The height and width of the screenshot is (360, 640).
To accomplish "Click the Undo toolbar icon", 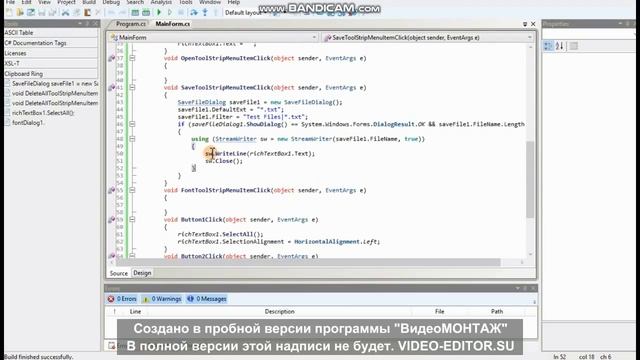I will [111, 13].
